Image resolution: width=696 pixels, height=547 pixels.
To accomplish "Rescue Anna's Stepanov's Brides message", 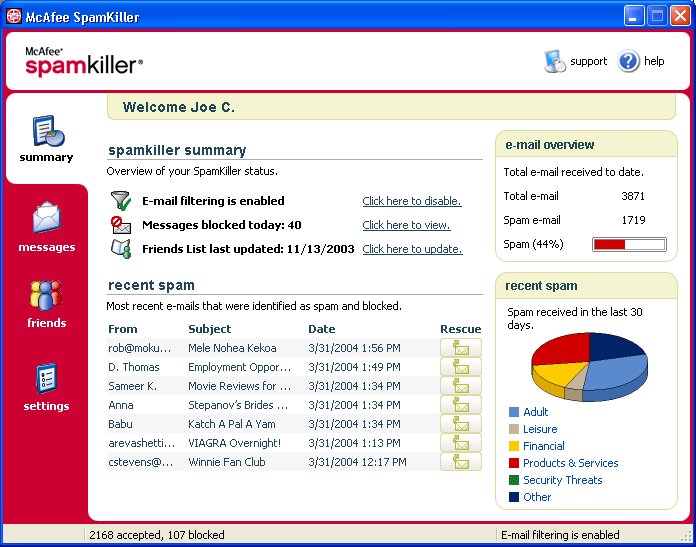I will (461, 405).
